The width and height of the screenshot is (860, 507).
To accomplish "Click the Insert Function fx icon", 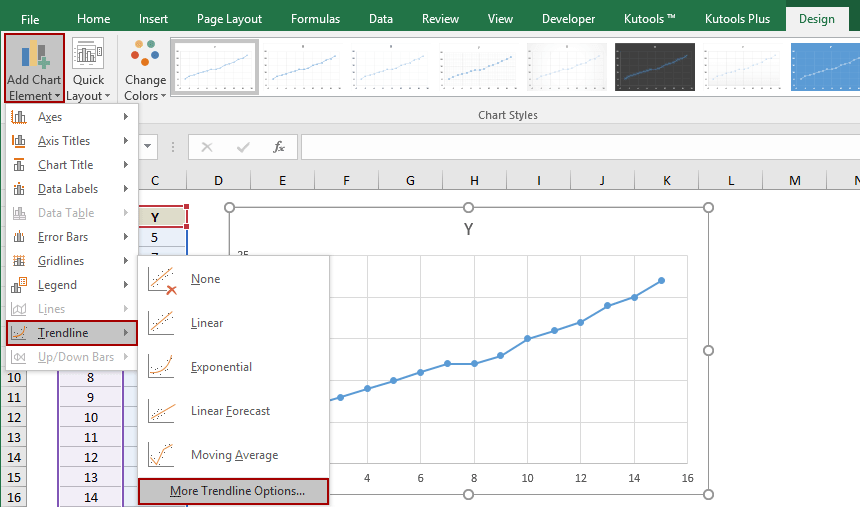I will pyautogui.click(x=279, y=147).
